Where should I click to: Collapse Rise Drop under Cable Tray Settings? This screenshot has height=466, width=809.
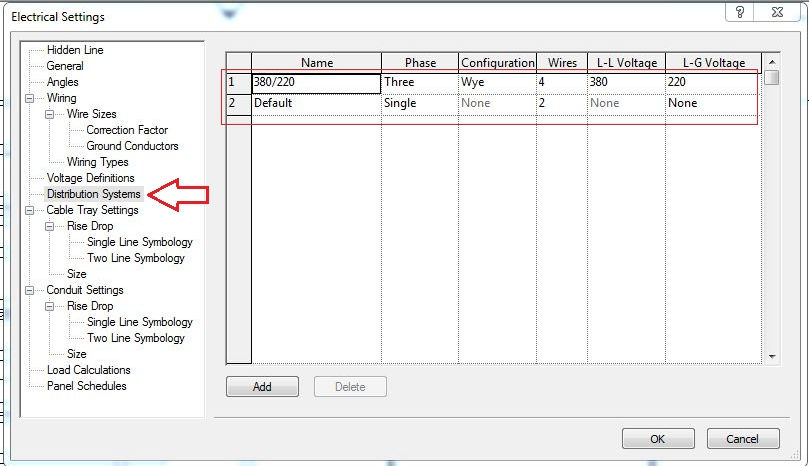[50, 226]
